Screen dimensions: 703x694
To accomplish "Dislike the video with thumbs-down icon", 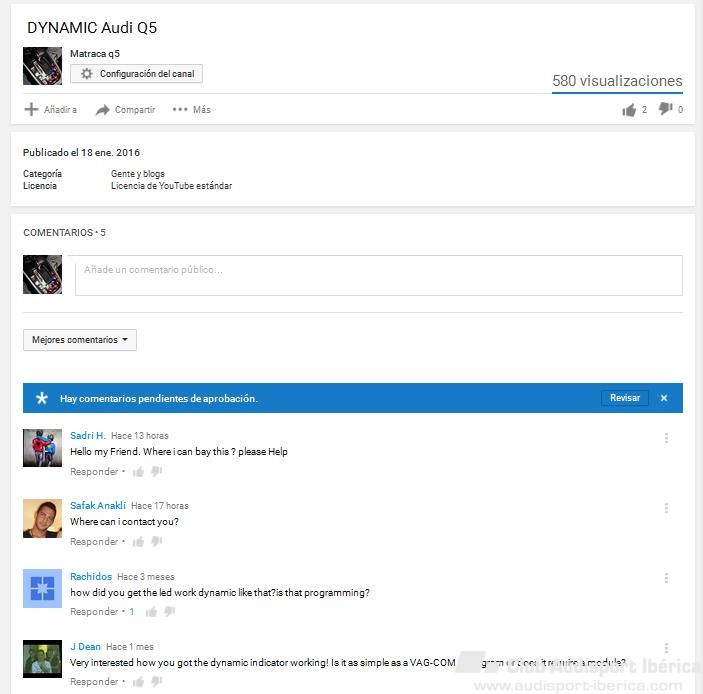I will [665, 109].
